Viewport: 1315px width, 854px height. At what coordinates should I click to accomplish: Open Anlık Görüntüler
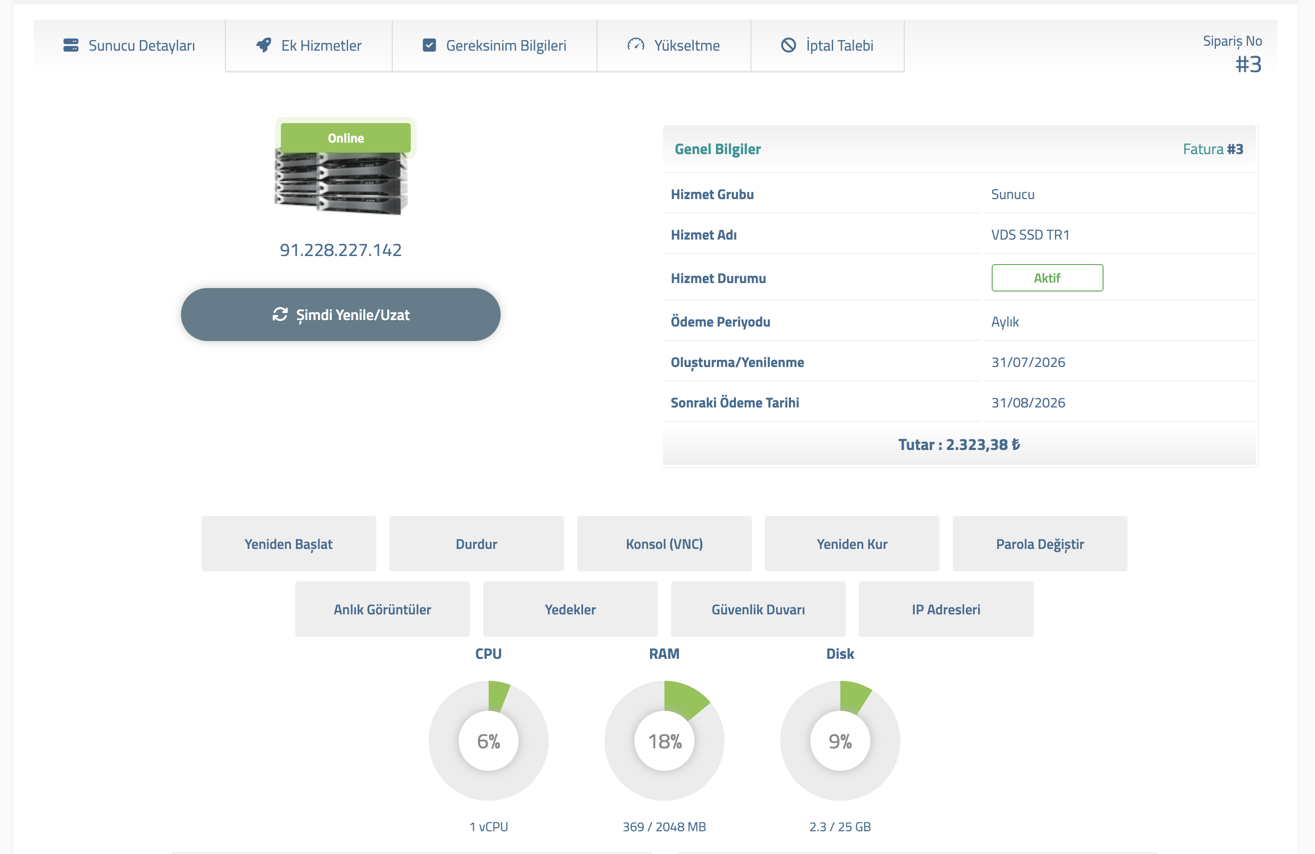[383, 609]
